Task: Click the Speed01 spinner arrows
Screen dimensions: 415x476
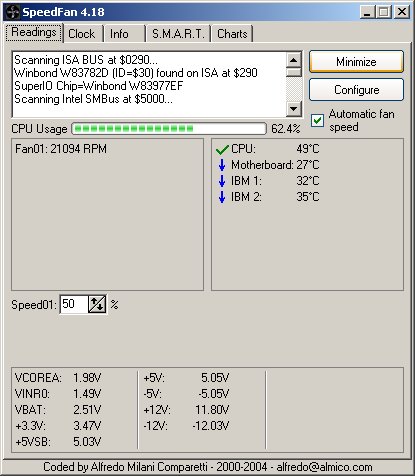Action: pos(97,304)
